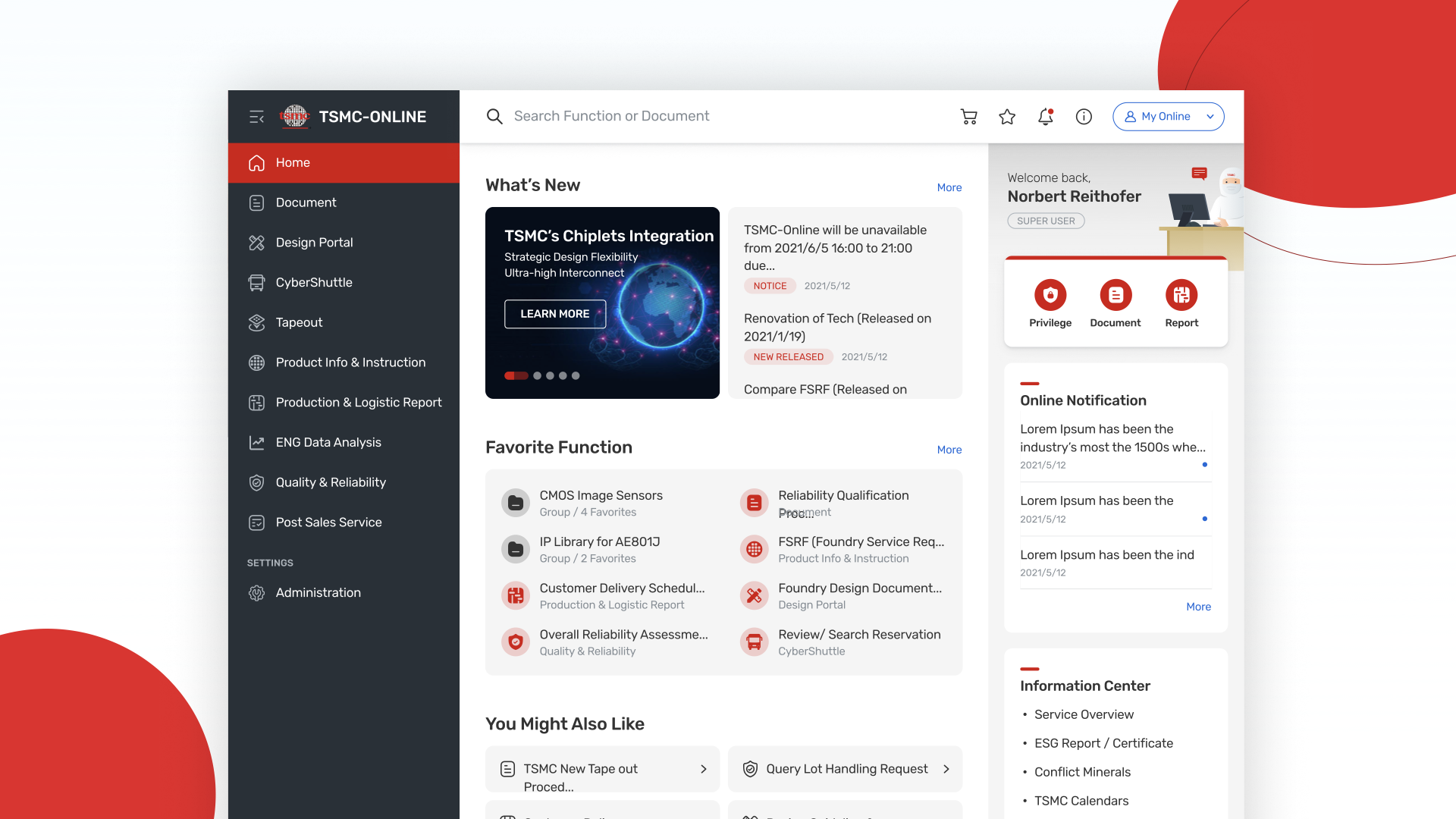1456x819 pixels.
Task: Click the TSMC logo in the sidebar header
Action: 294,117
